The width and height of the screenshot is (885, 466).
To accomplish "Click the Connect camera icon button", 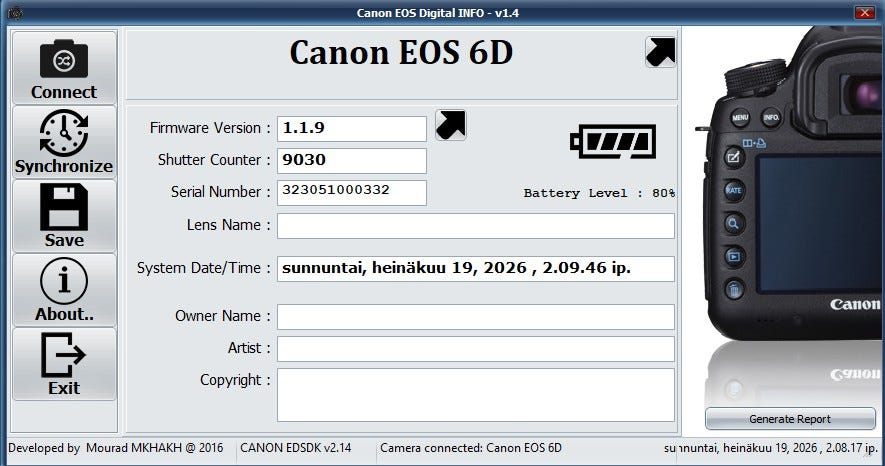I will click(x=64, y=68).
